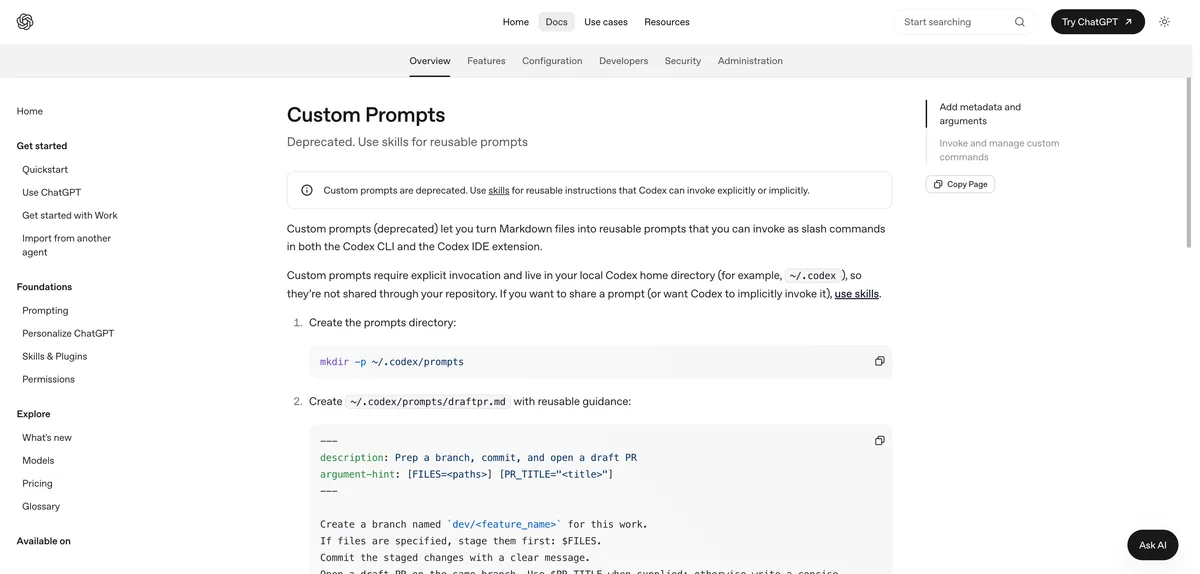Open Glossary in the sidebar
The width and height of the screenshot is (1200, 574).
(x=41, y=507)
